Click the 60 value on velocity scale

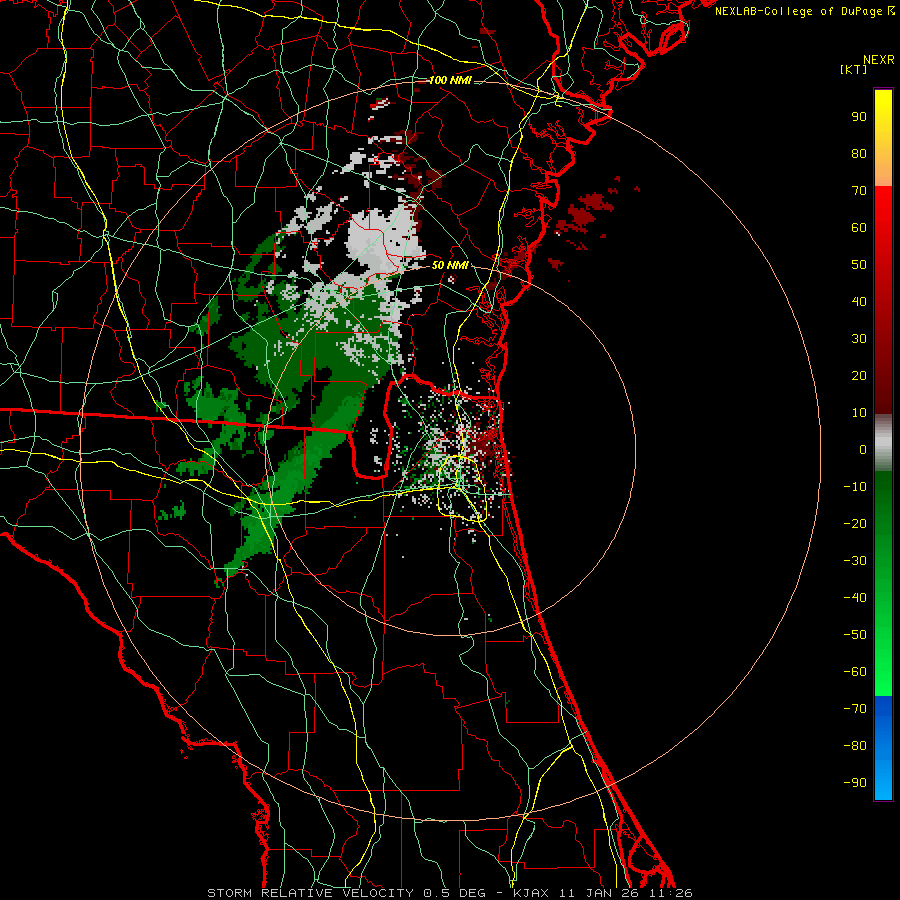pyautogui.click(x=859, y=227)
